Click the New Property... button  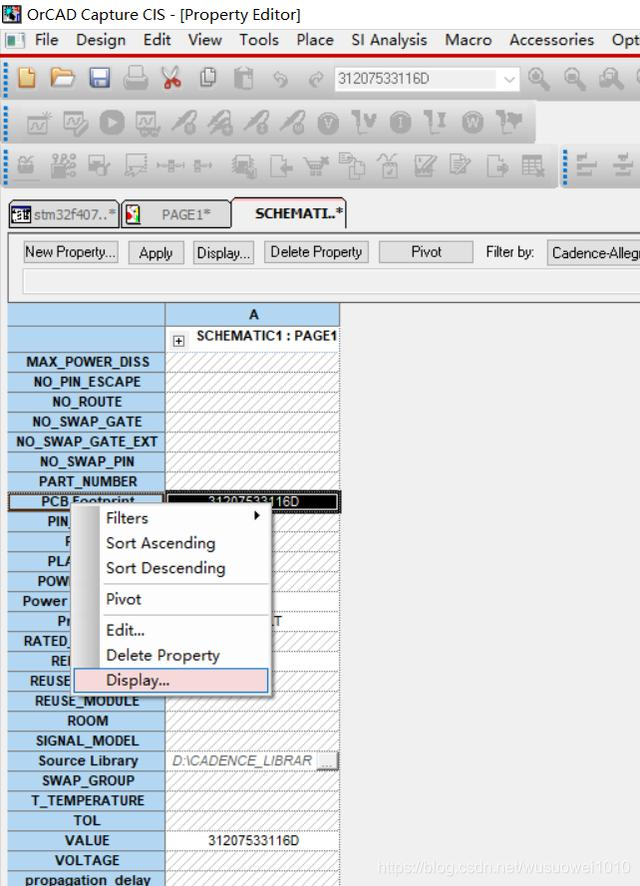tap(70, 253)
